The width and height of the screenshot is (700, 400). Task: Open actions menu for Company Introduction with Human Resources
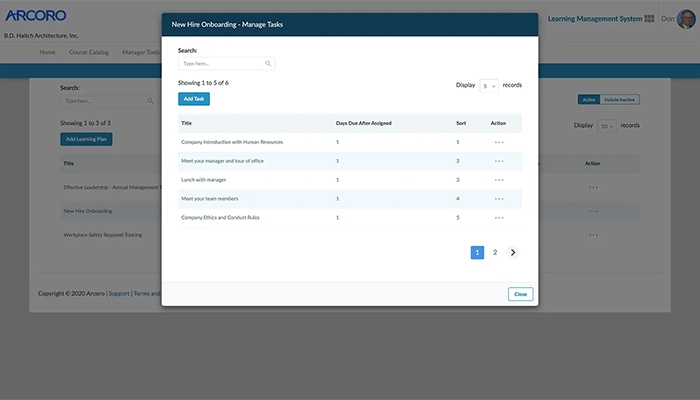[499, 142]
